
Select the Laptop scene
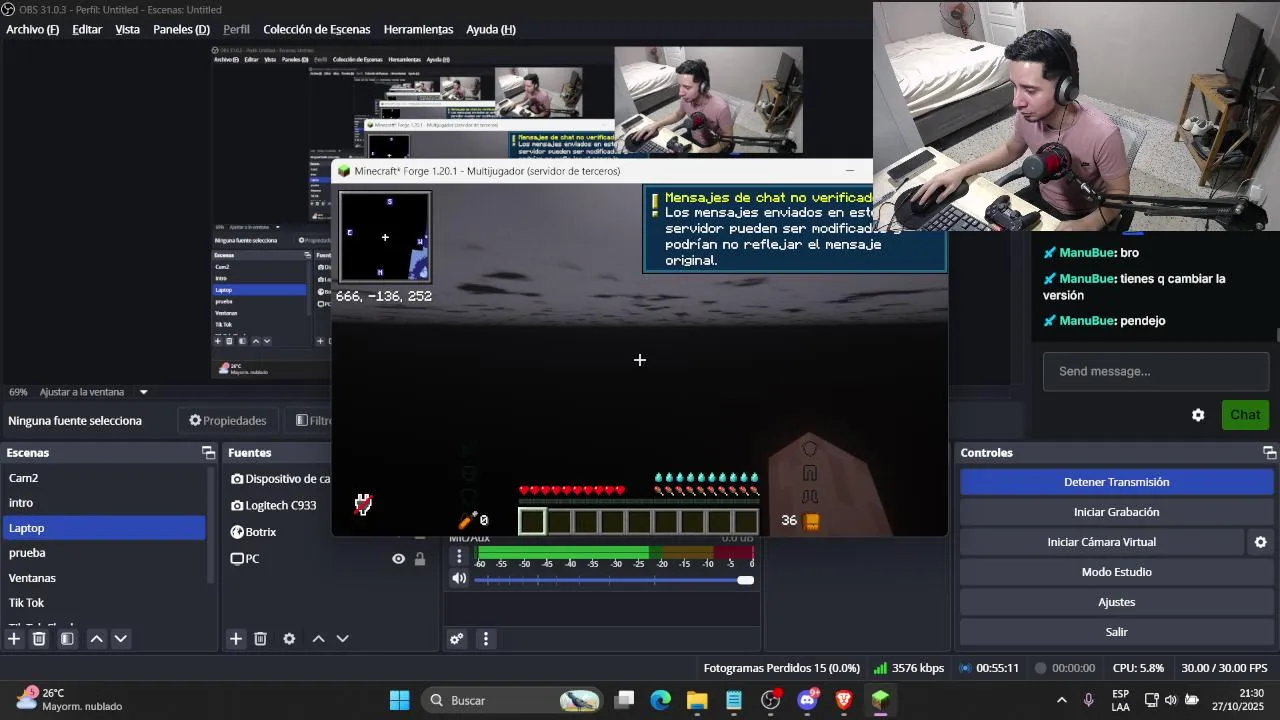pyautogui.click(x=103, y=528)
